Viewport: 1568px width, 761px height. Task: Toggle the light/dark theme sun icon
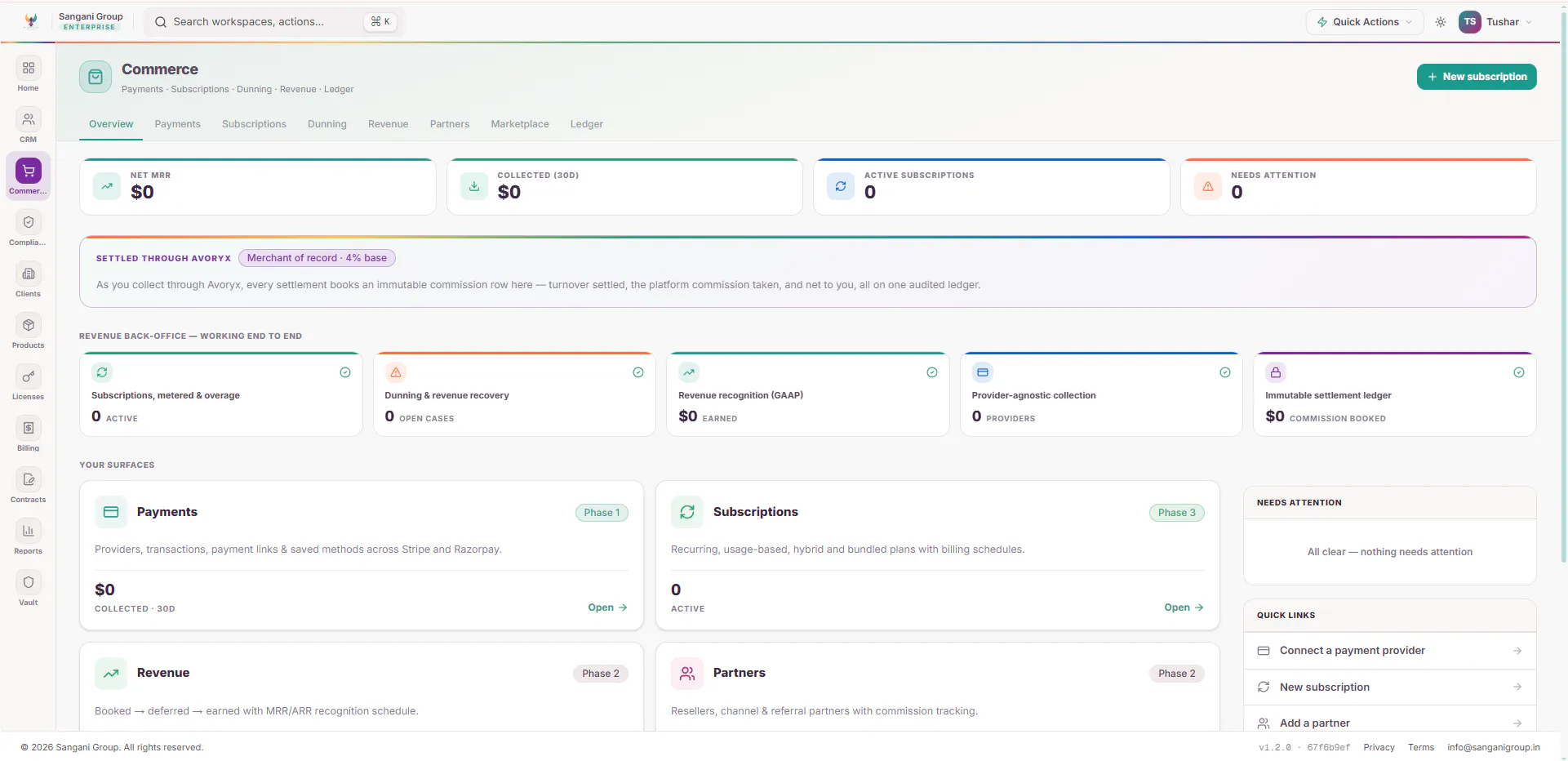pyautogui.click(x=1441, y=22)
